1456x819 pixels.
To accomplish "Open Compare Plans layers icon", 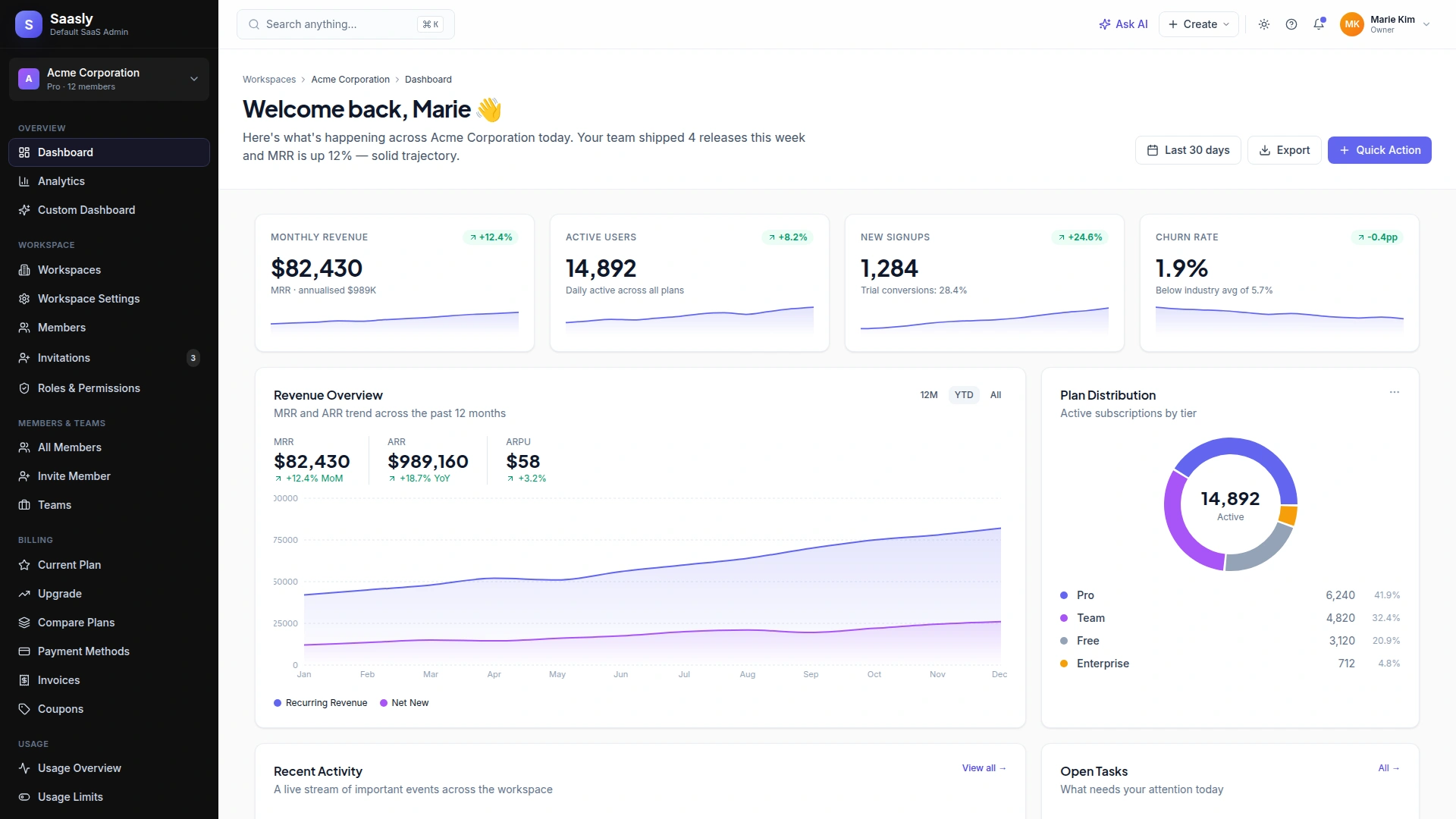I will click(24, 623).
